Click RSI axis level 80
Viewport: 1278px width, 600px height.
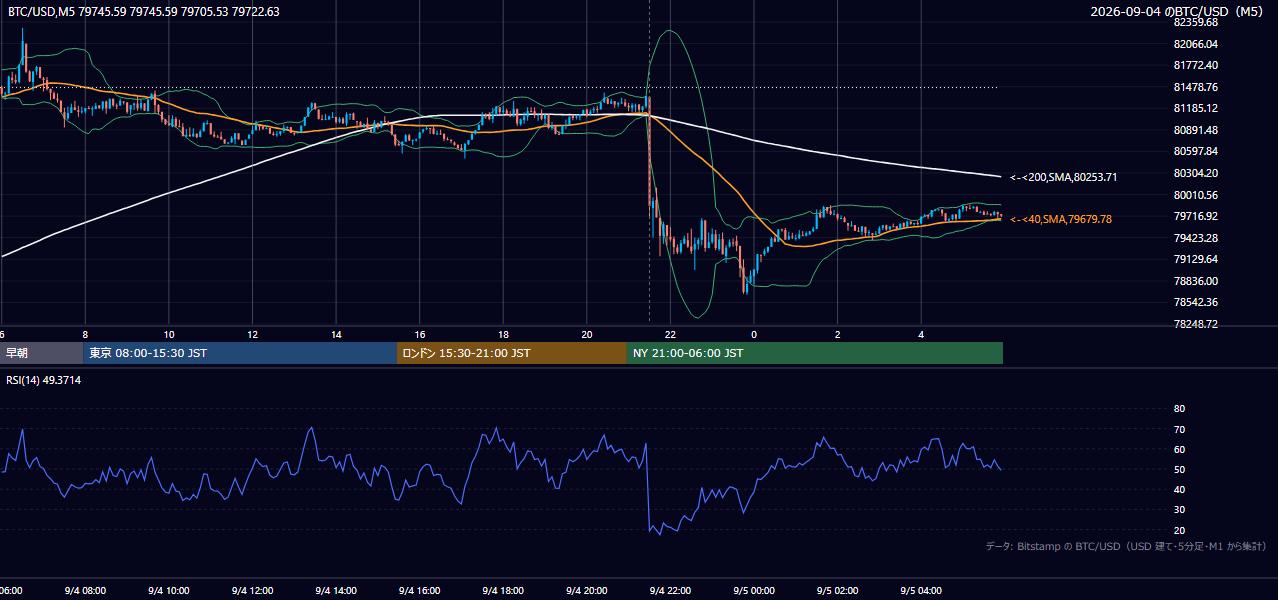pos(1179,409)
